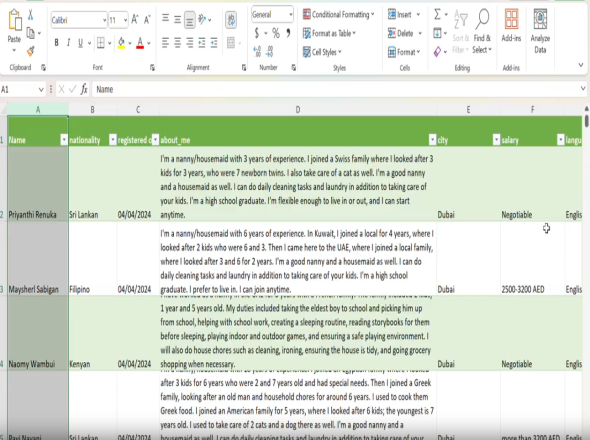This screenshot has width=590, height=440.
Task: Set Top Align for cells
Action: click(165, 18)
